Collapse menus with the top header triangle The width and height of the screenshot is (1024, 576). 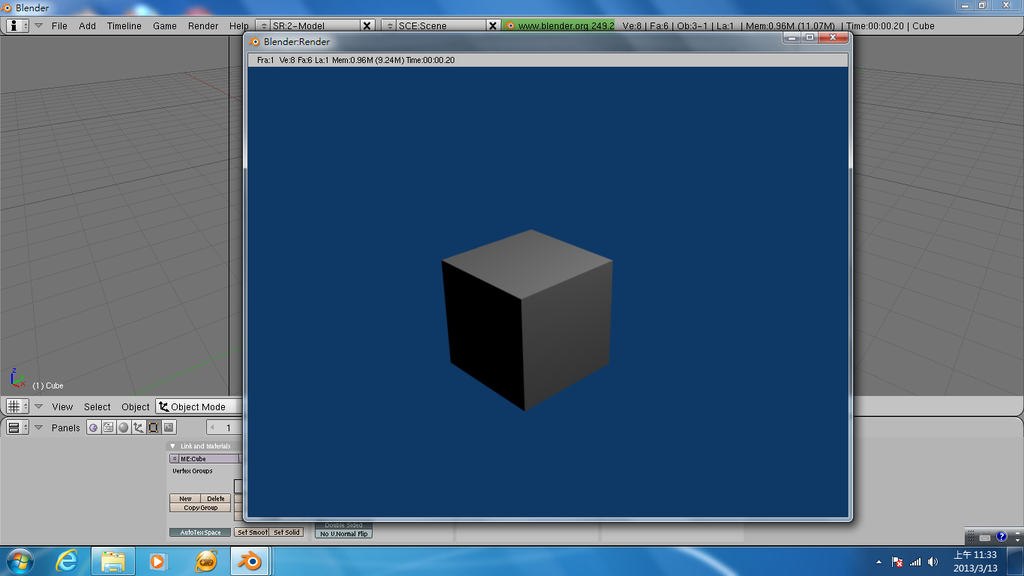point(39,26)
